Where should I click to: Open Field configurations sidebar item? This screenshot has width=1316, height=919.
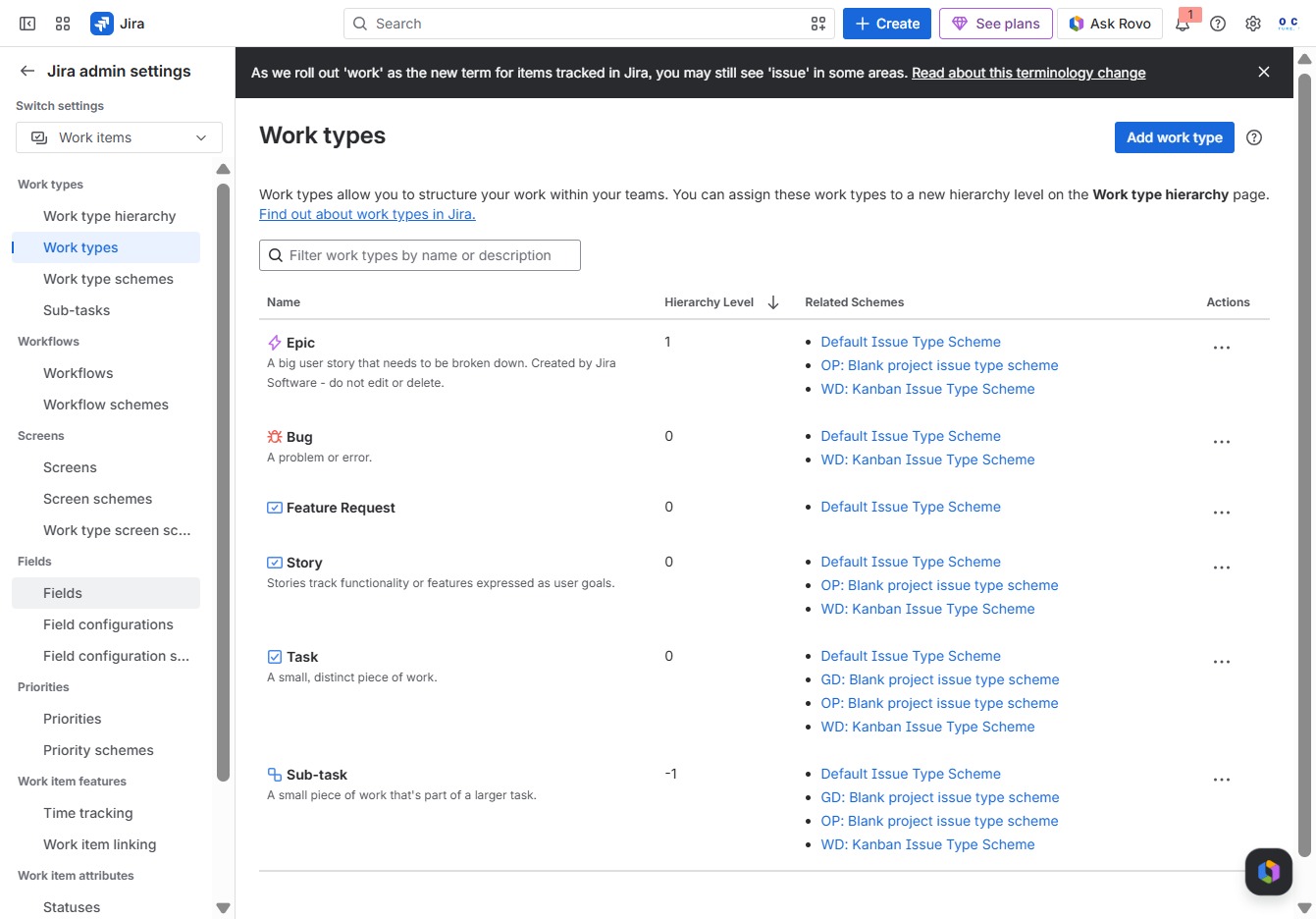108,624
